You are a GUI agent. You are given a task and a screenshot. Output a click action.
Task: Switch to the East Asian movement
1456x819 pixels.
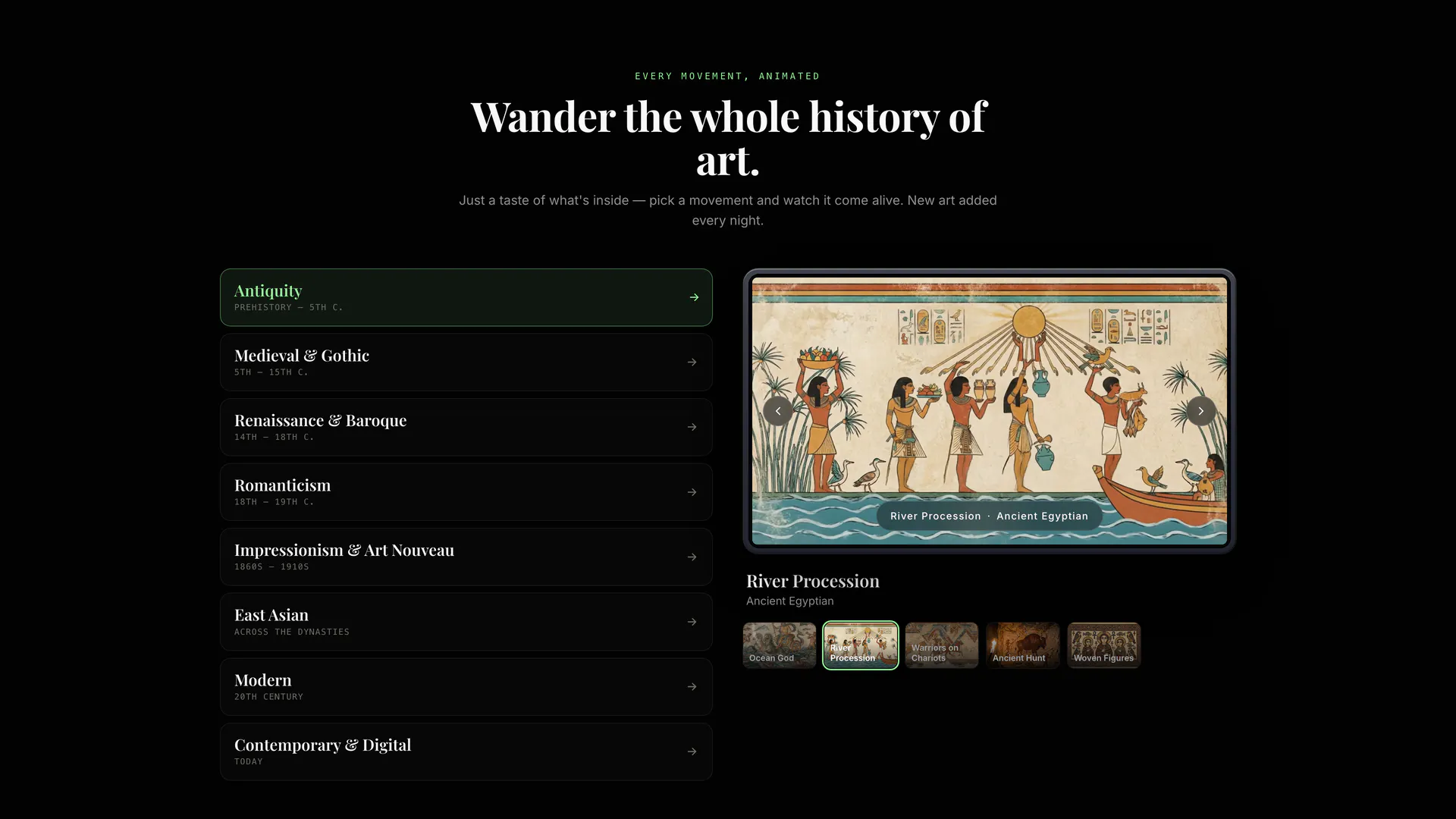click(466, 622)
